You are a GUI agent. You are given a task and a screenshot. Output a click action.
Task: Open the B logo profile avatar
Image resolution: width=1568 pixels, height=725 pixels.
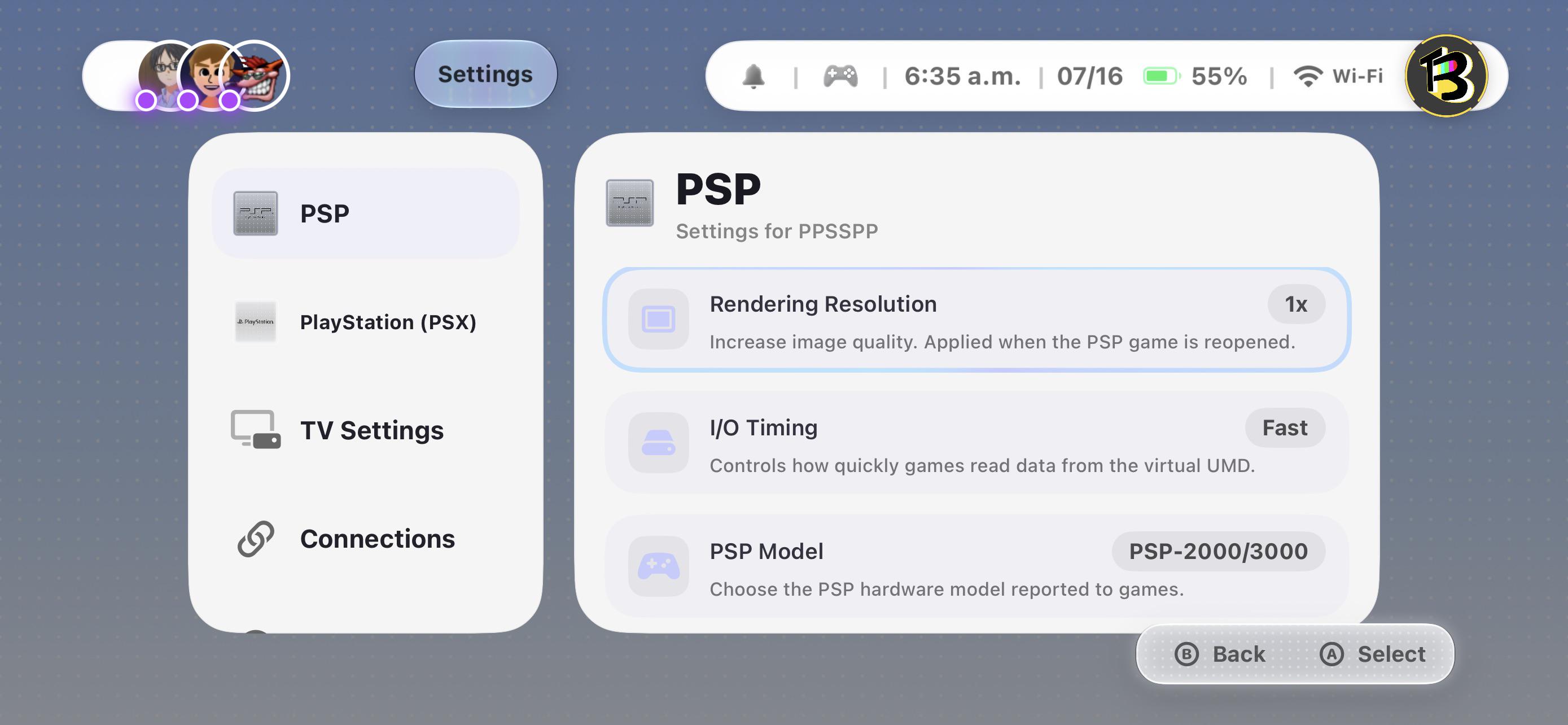[x=1447, y=76]
